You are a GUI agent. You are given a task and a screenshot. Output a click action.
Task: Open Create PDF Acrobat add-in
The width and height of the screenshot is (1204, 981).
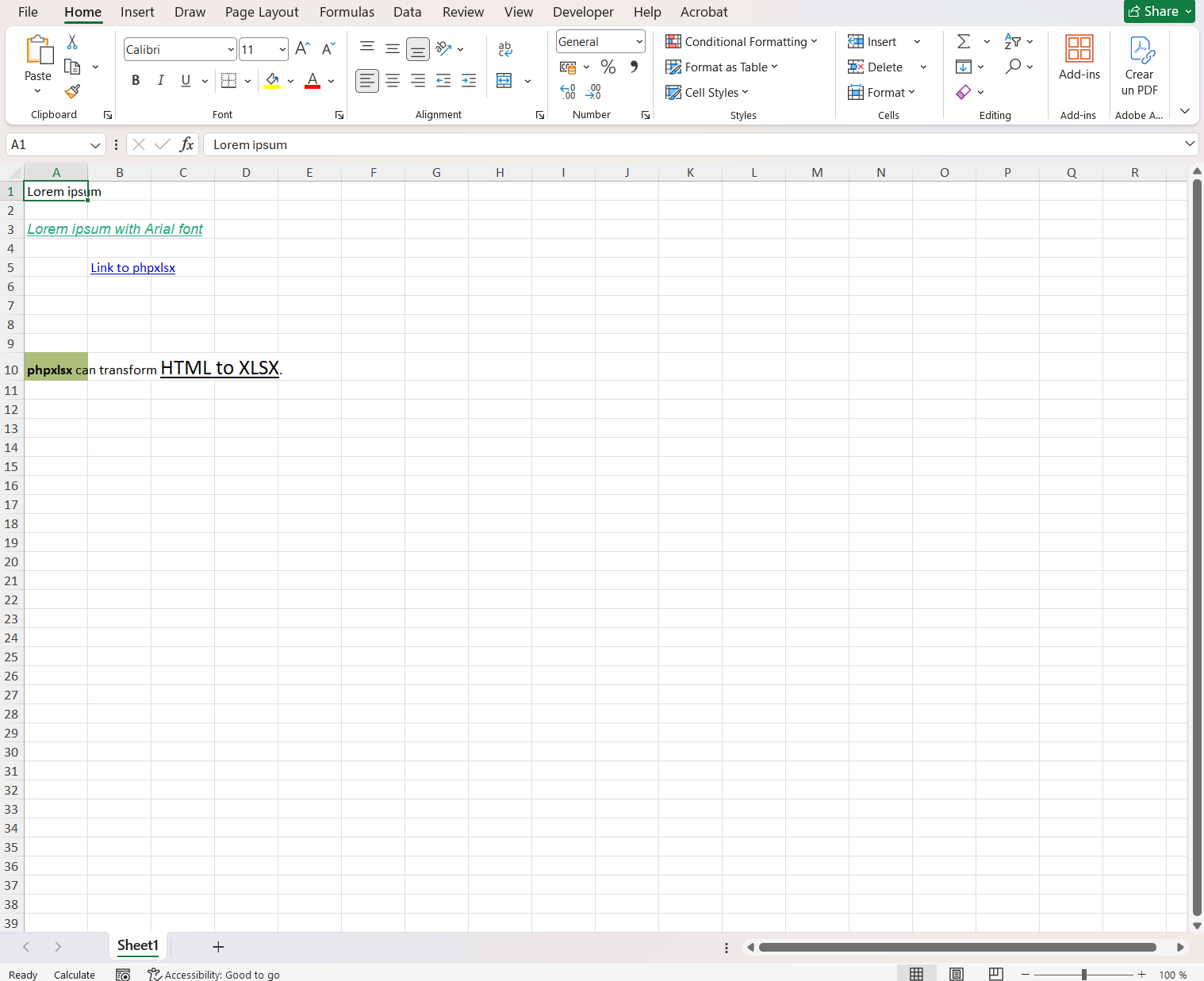click(x=1139, y=67)
